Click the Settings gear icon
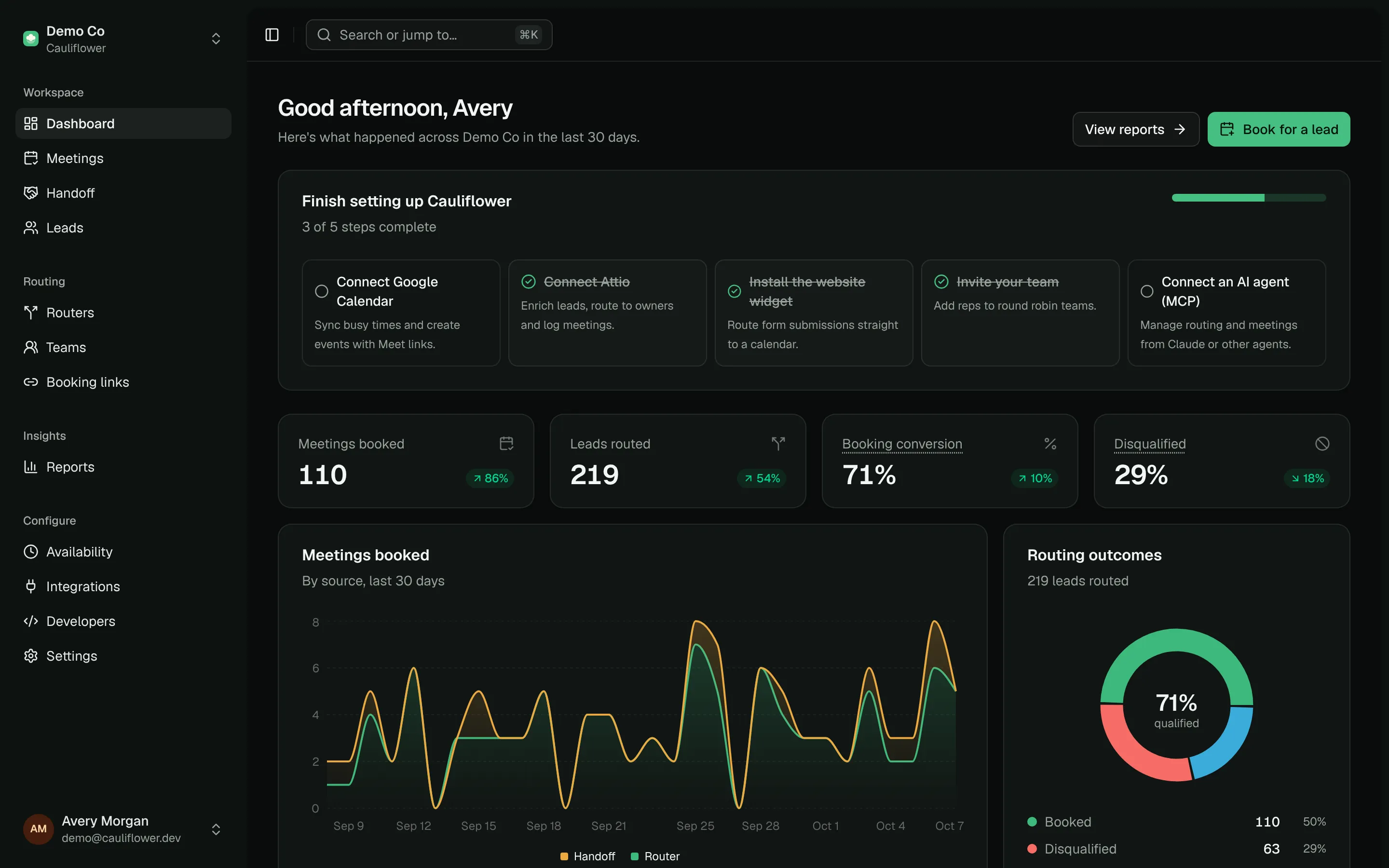 (x=31, y=656)
